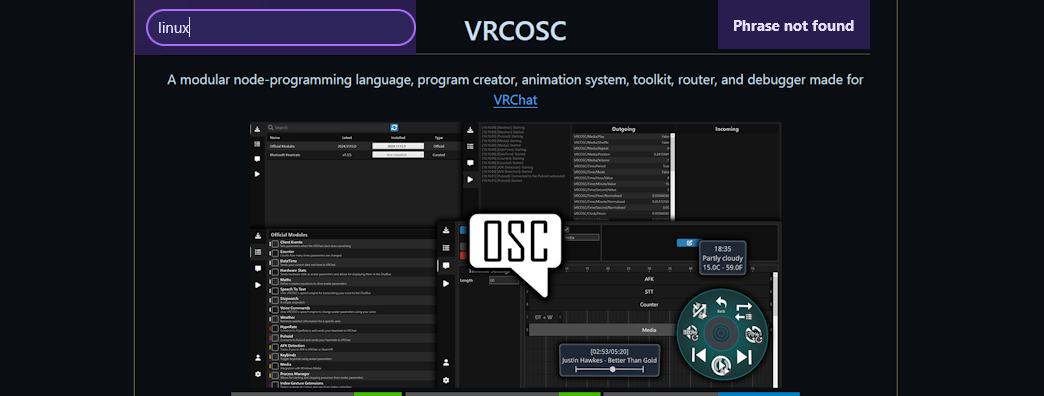Click the search box containing linux
Image resolution: width=1044 pixels, height=396 pixels.
[281, 27]
